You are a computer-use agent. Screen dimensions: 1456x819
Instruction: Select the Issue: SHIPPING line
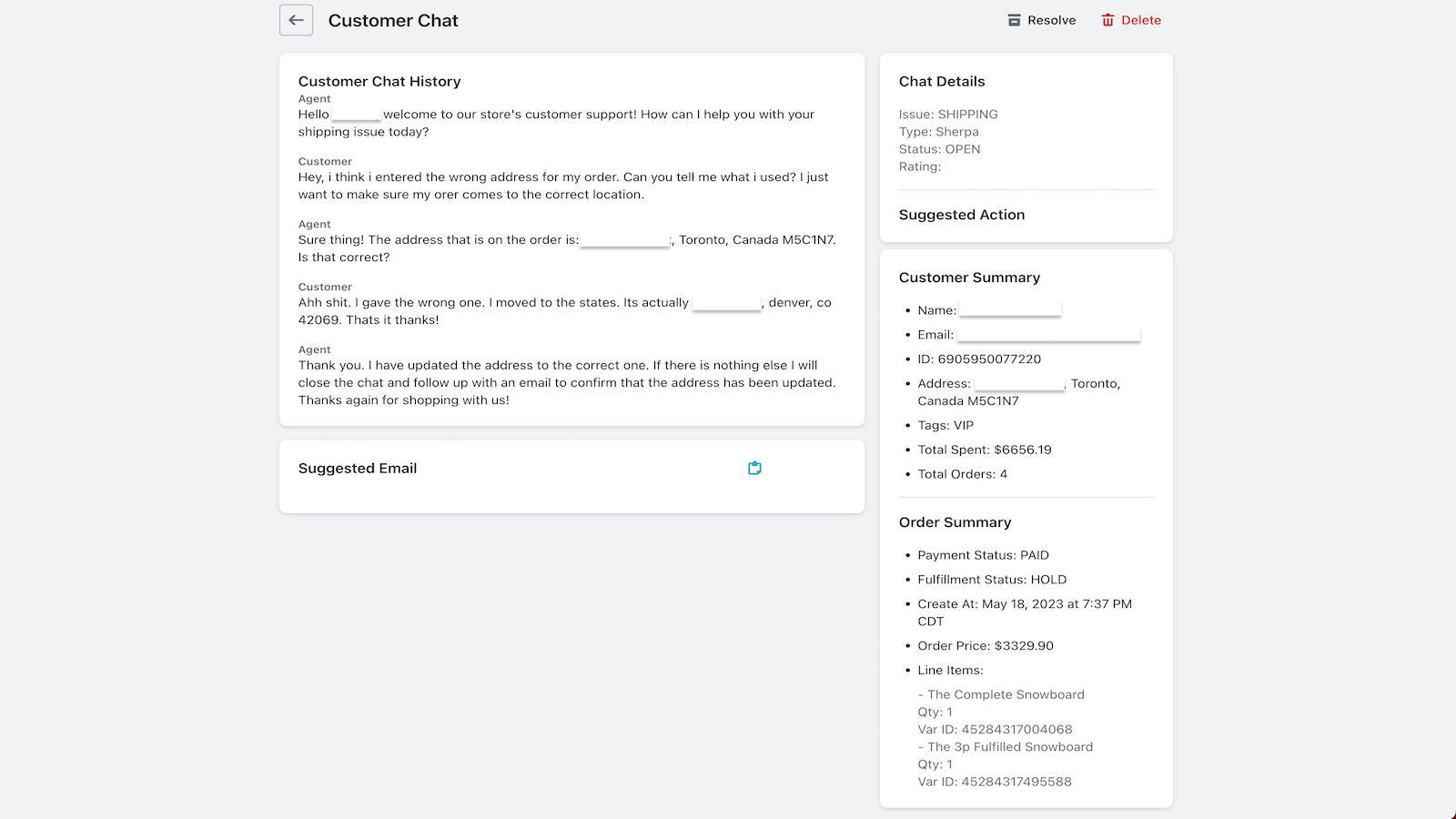coord(948,114)
